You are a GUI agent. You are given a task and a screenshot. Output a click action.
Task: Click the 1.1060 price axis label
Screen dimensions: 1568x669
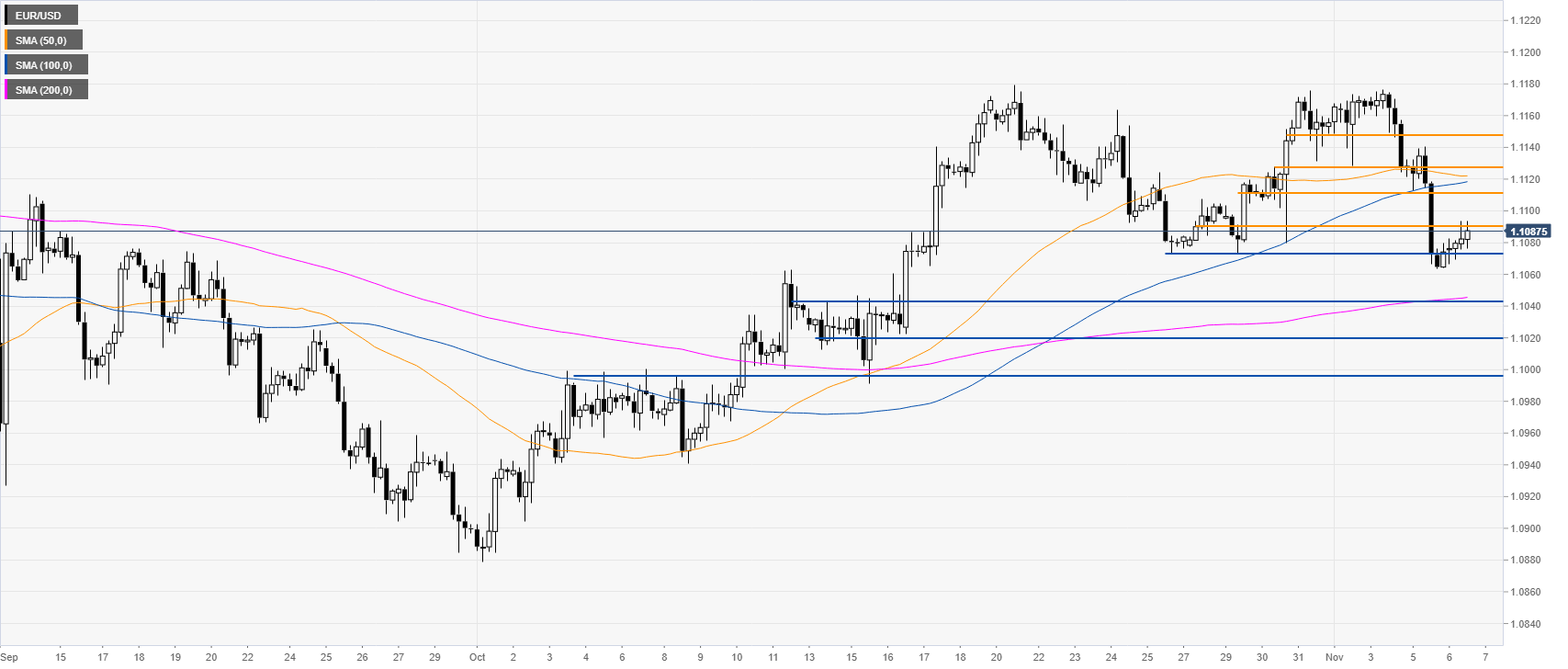click(x=1525, y=275)
